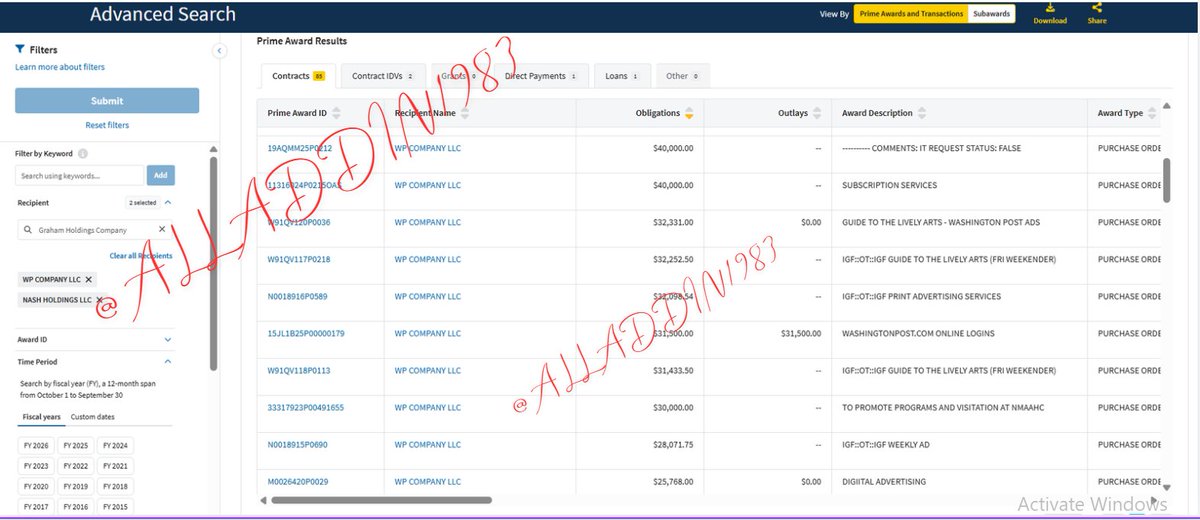Viewport: 1200px width, 520px height.
Task: Select FY 2016 fiscal year
Action: (75, 506)
